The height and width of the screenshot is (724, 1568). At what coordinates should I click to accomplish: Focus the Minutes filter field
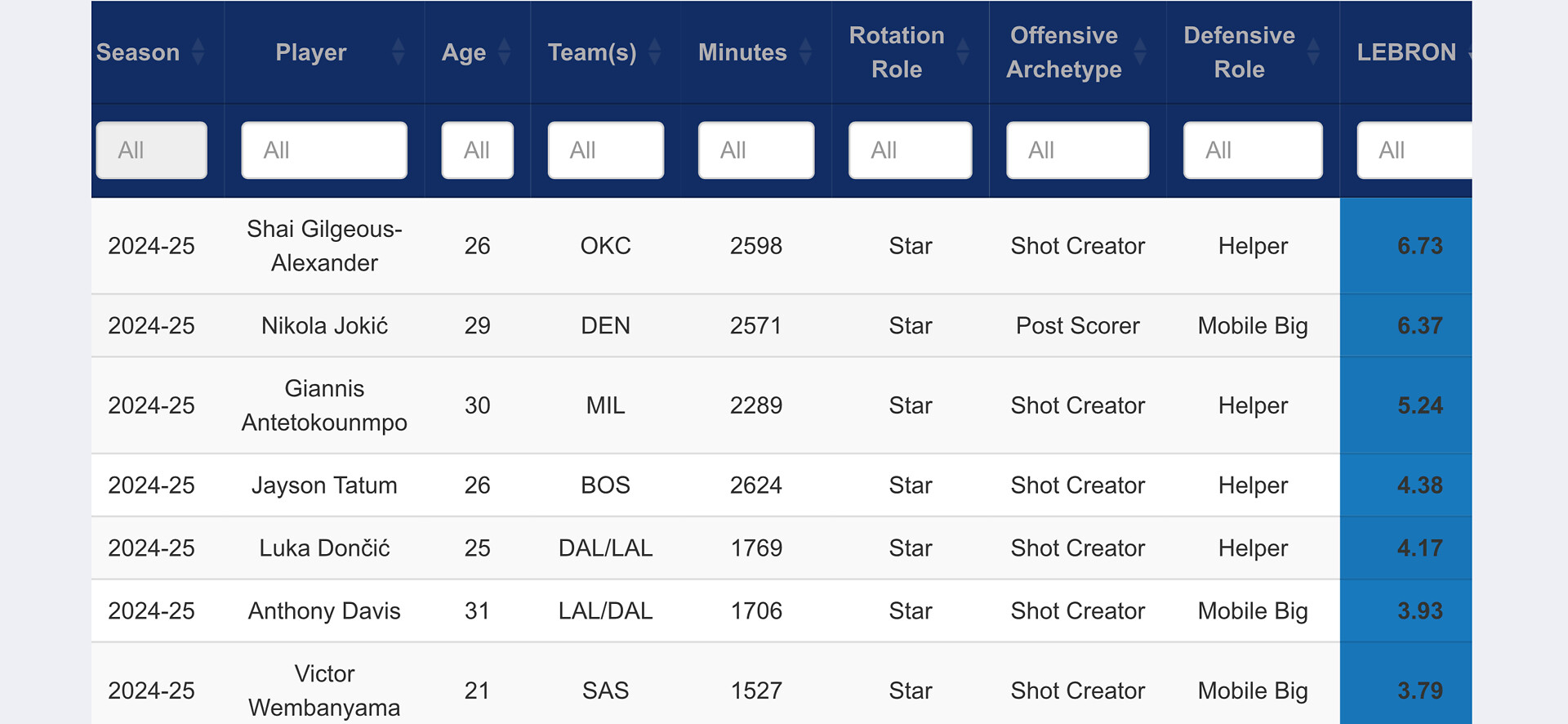[x=755, y=150]
